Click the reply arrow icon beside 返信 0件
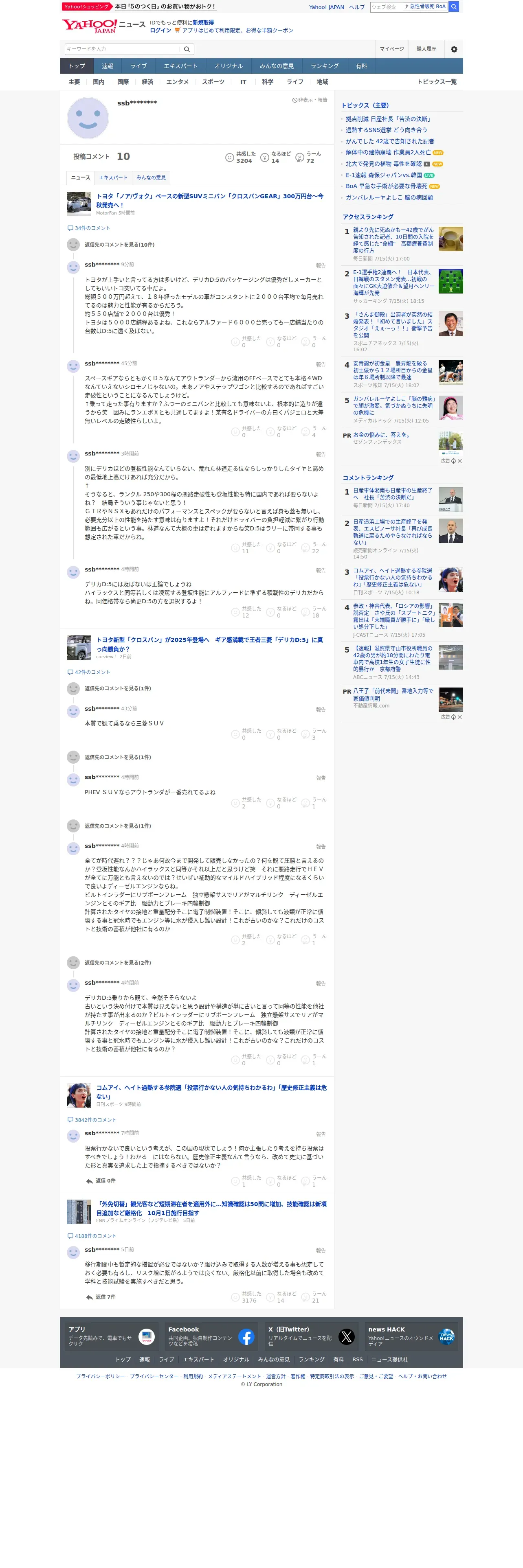The image size is (523, 1568). [90, 1181]
